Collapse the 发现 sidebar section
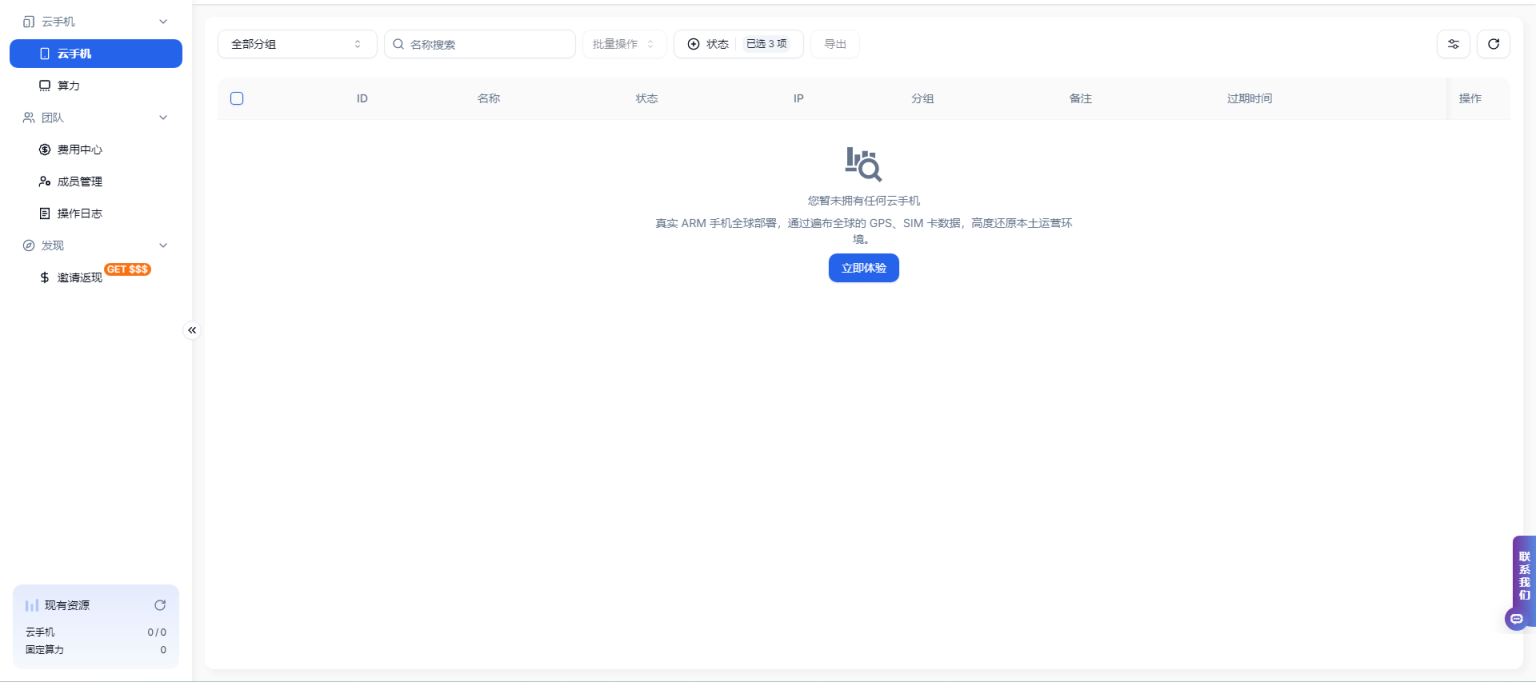Screen dimensions: 1536x682 pyautogui.click(x=163, y=245)
